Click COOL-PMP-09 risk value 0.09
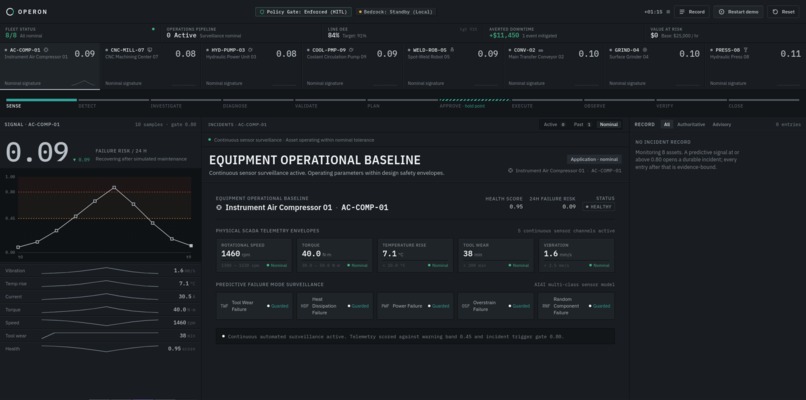Image resolution: width=806 pixels, height=400 pixels. click(387, 53)
